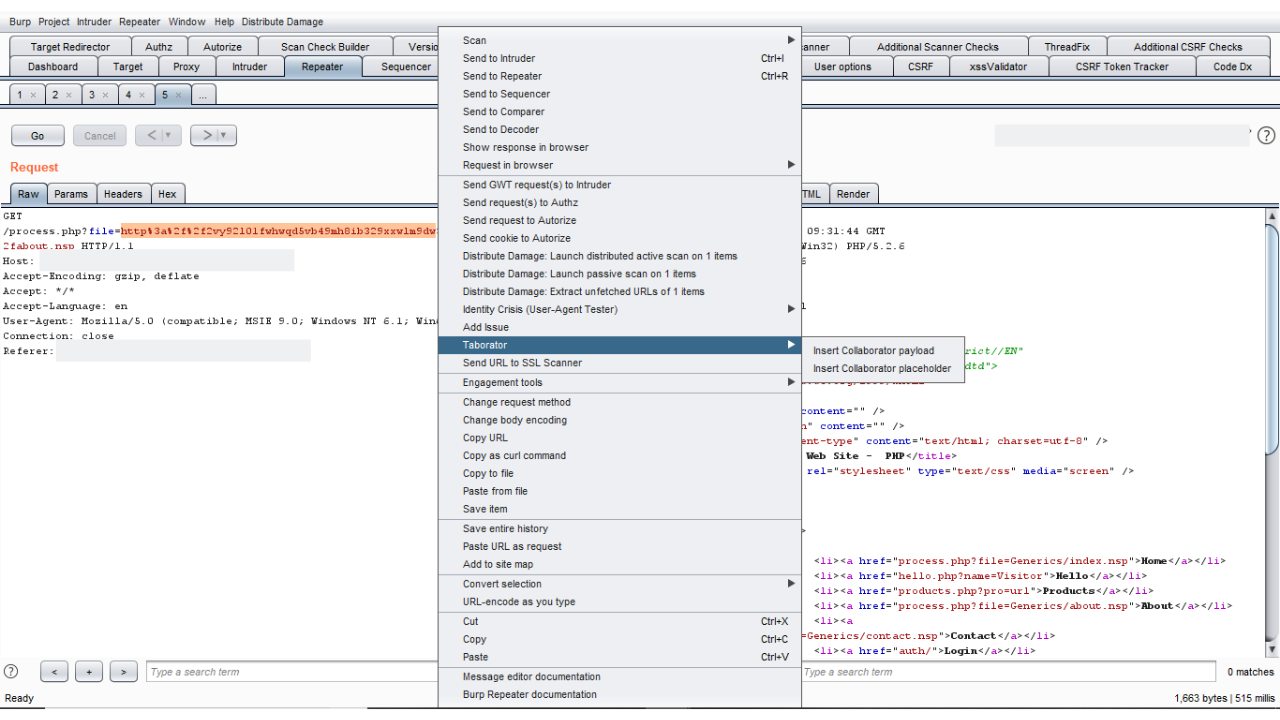This screenshot has width=1280, height=720.
Task: Open the forward history dropdown arrow
Action: coord(222,135)
